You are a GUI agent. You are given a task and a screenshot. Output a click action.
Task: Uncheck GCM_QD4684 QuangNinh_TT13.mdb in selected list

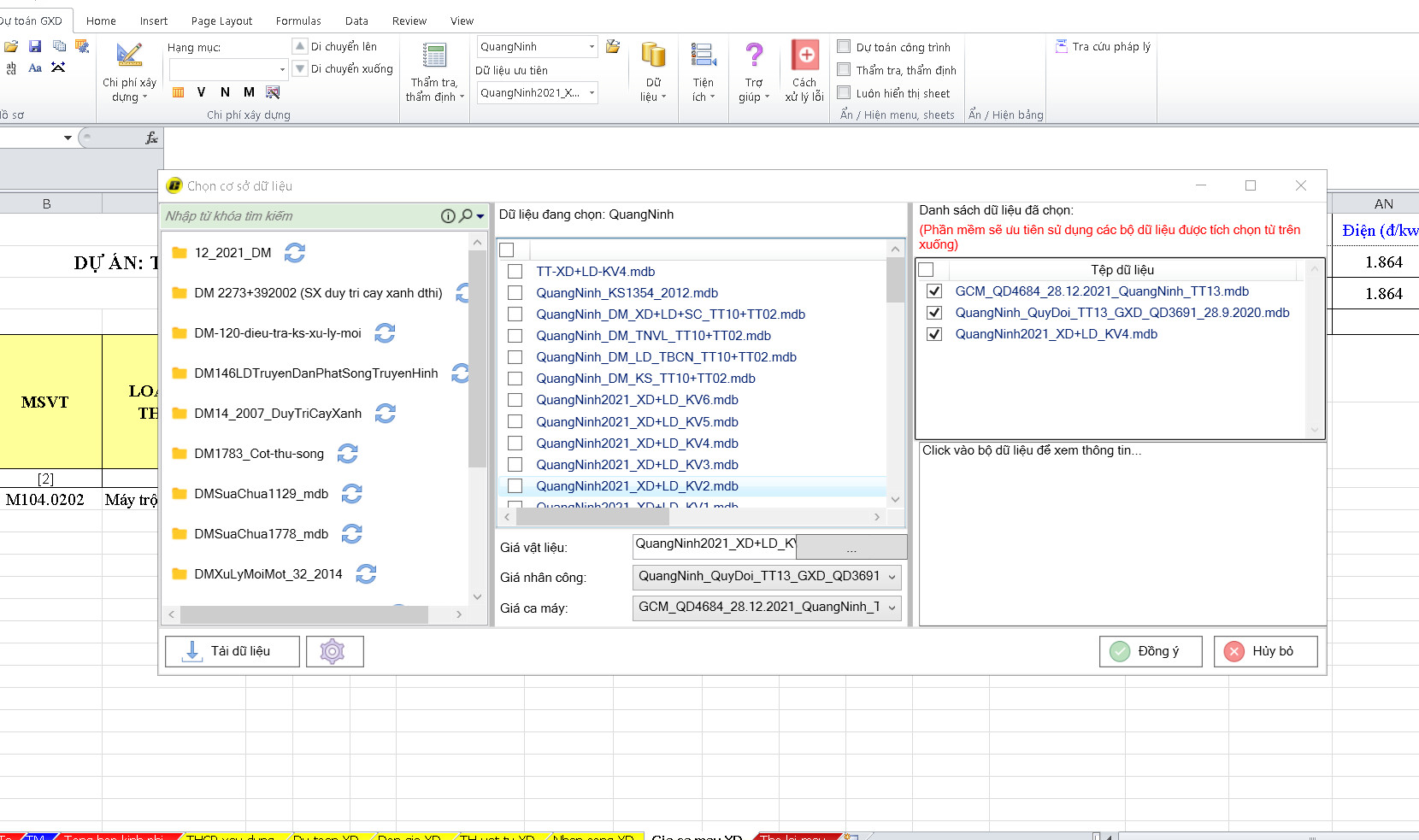[934, 291]
